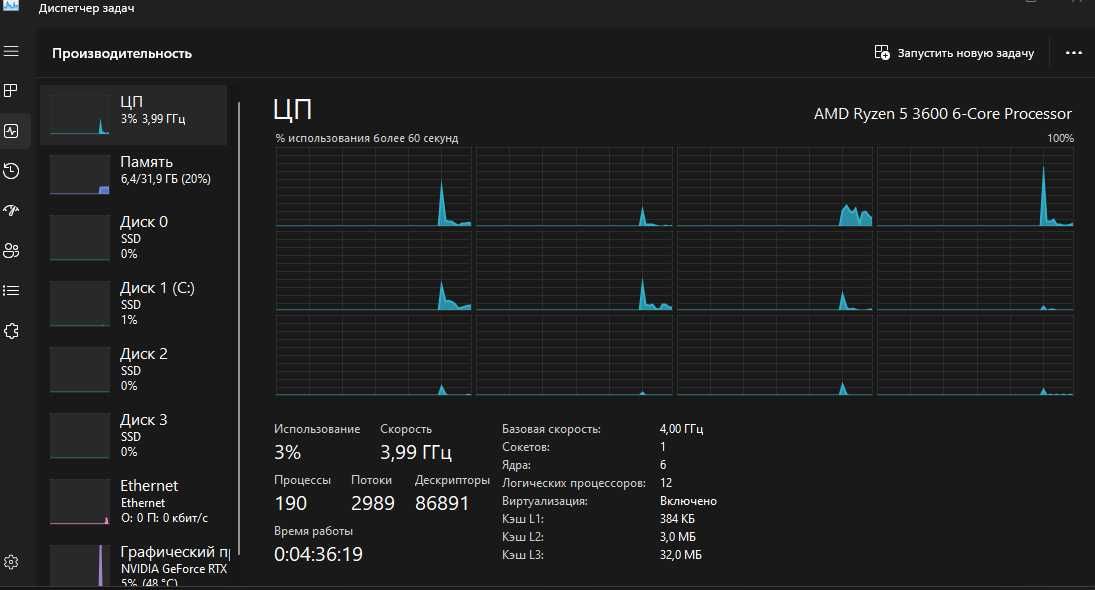The image size is (1095, 590).
Task: Click the Производительность page heading
Action: coord(122,54)
